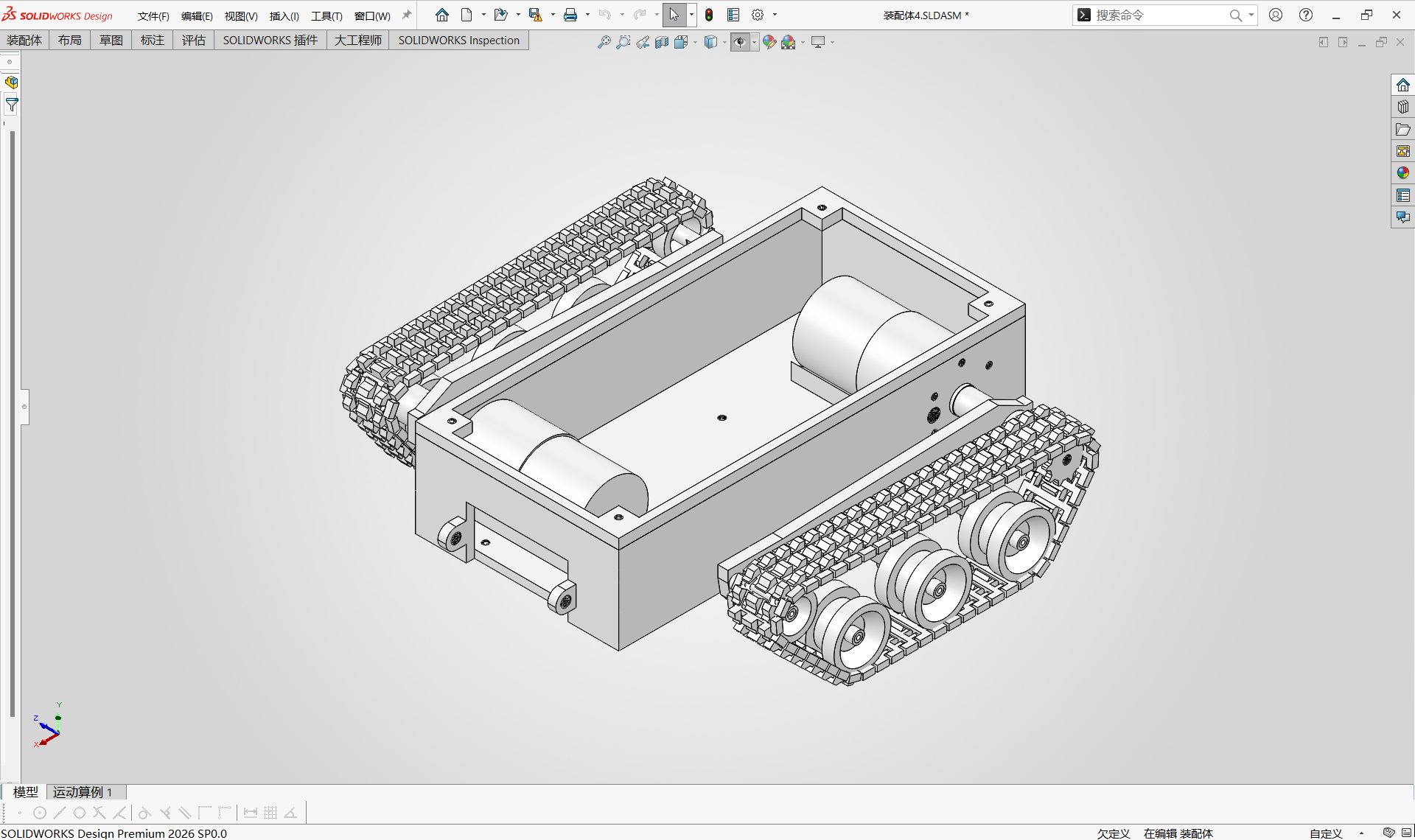Screen dimensions: 1415x840
Task: Open the Design Library icon in the task pane
Action: 1403,107
